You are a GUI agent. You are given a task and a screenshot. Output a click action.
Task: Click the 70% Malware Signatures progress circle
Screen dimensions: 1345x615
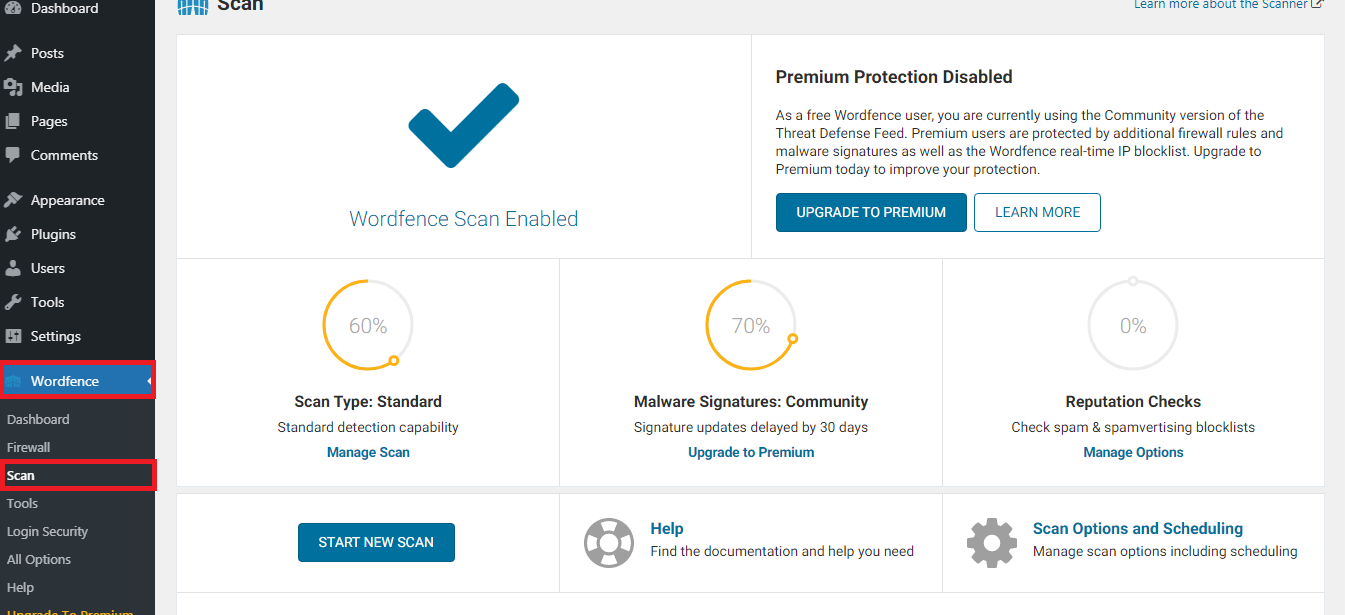(751, 325)
